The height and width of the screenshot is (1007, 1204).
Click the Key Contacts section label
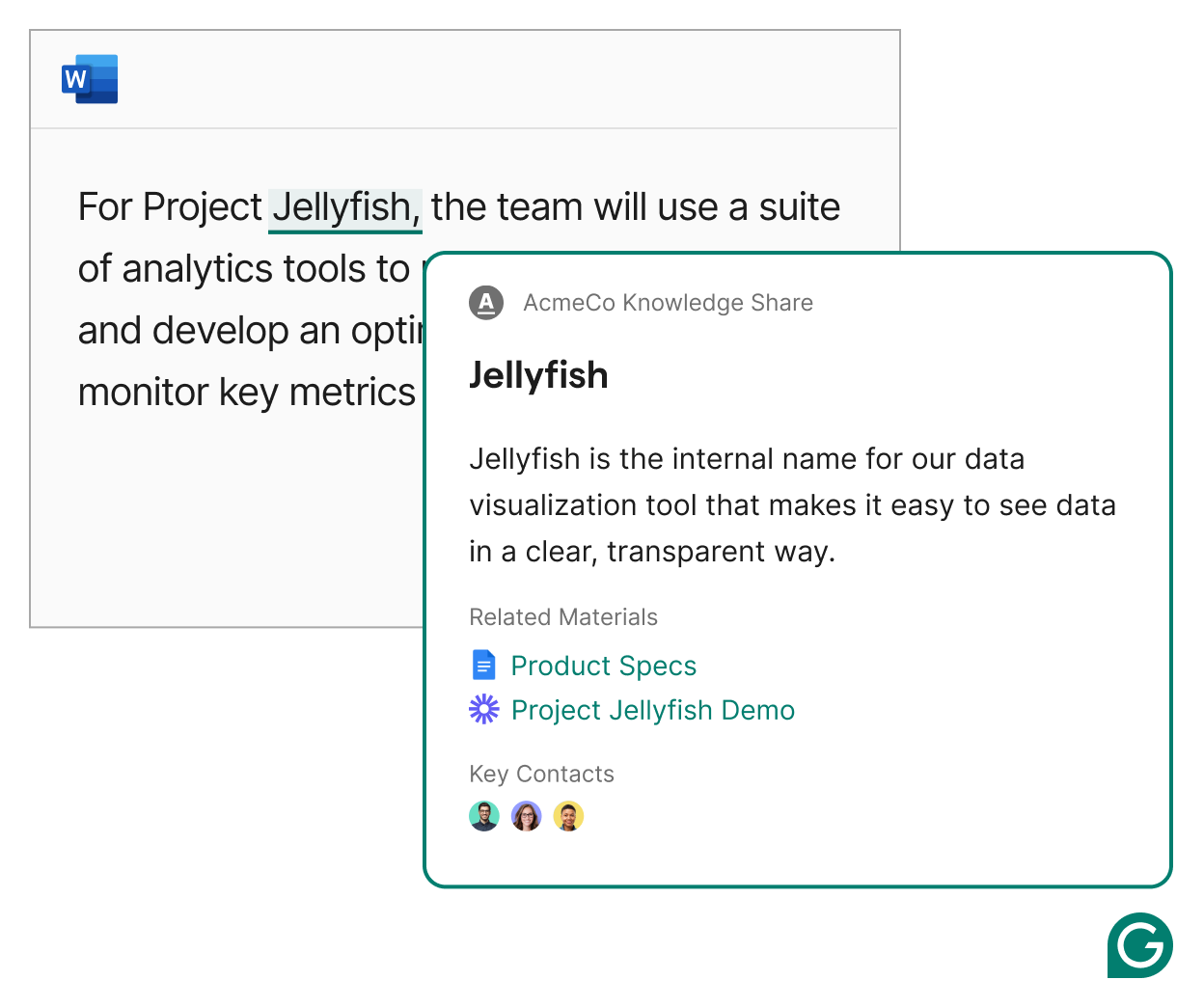pos(541,774)
